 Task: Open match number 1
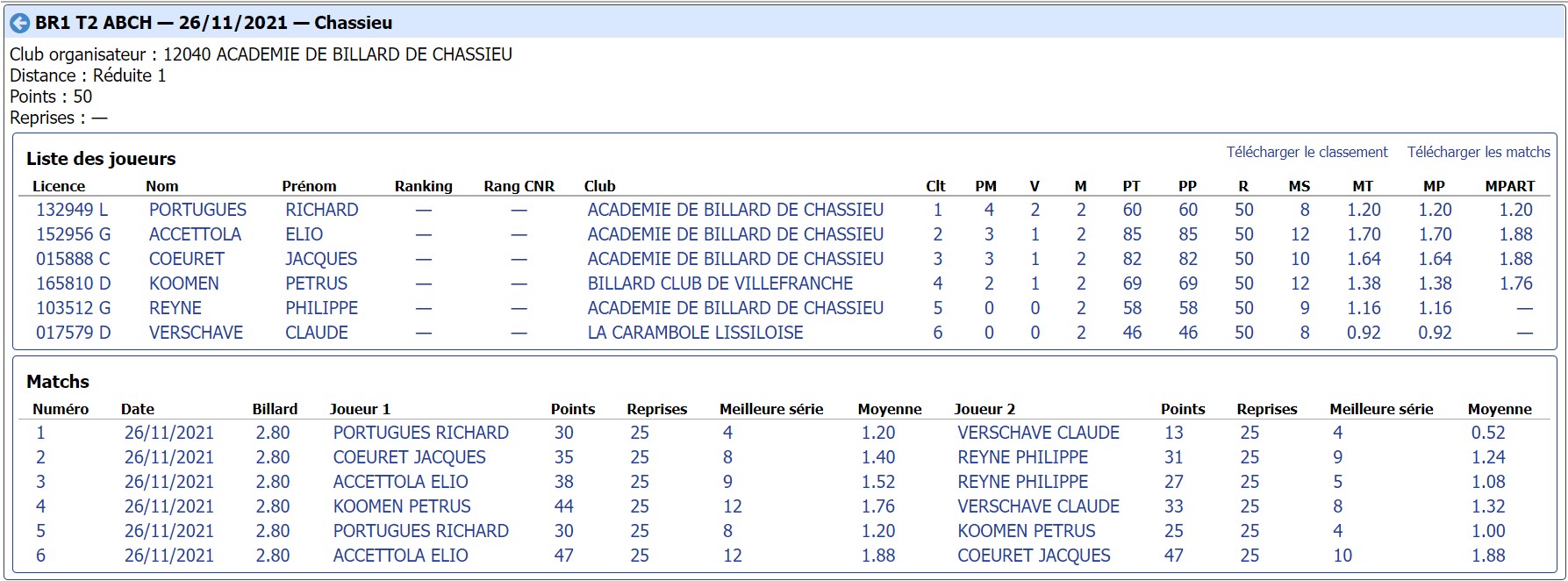click(40, 433)
